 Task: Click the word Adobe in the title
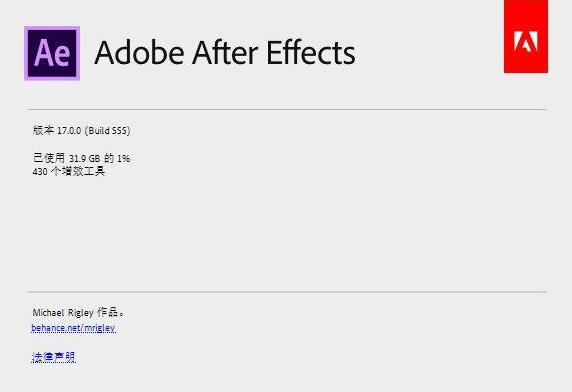click(139, 53)
